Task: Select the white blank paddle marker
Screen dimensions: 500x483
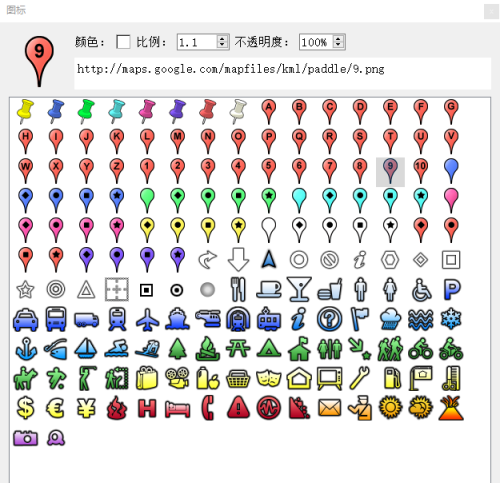Action: pyautogui.click(x=269, y=230)
